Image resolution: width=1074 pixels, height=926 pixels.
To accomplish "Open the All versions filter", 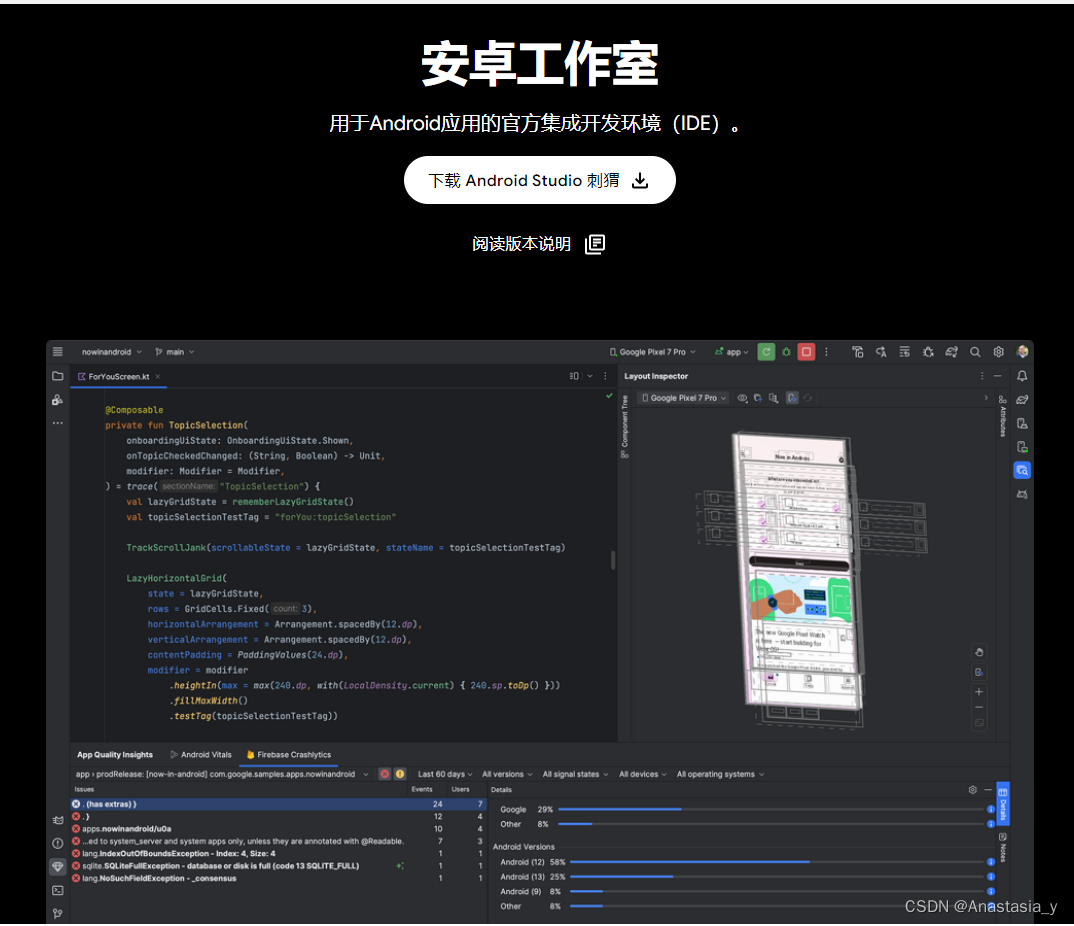I will pos(507,774).
